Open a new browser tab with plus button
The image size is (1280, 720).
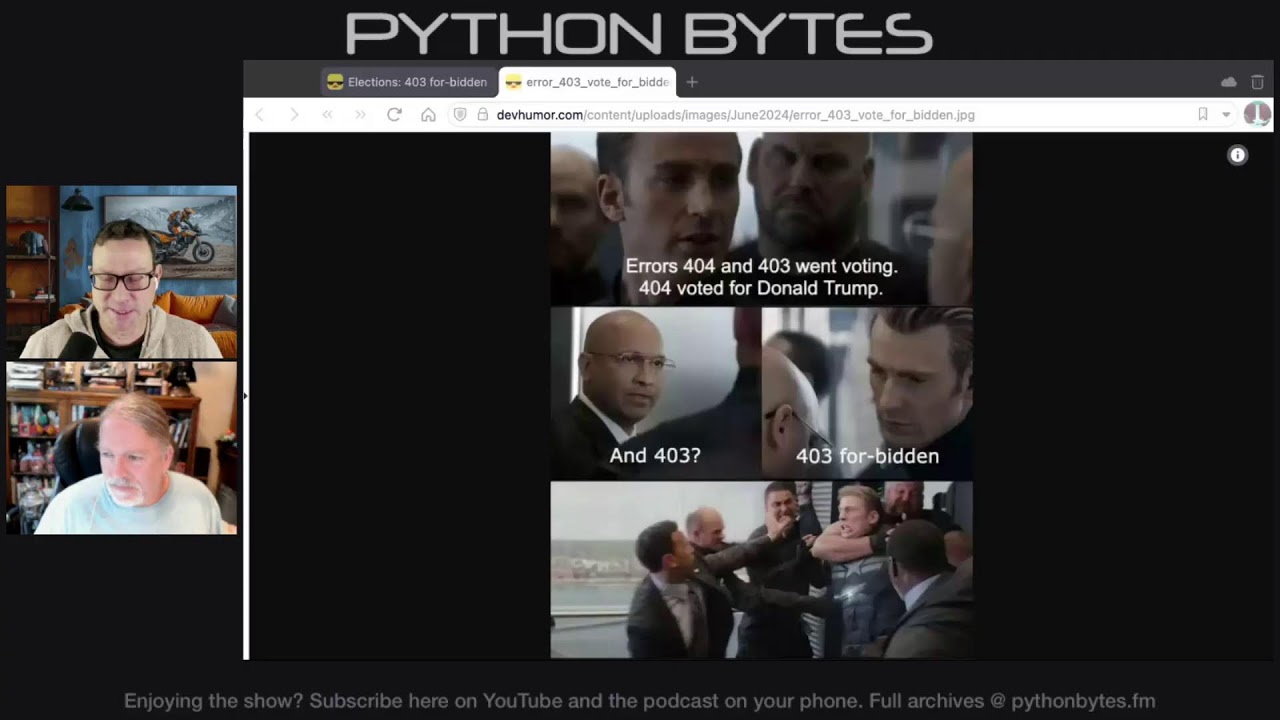click(692, 82)
